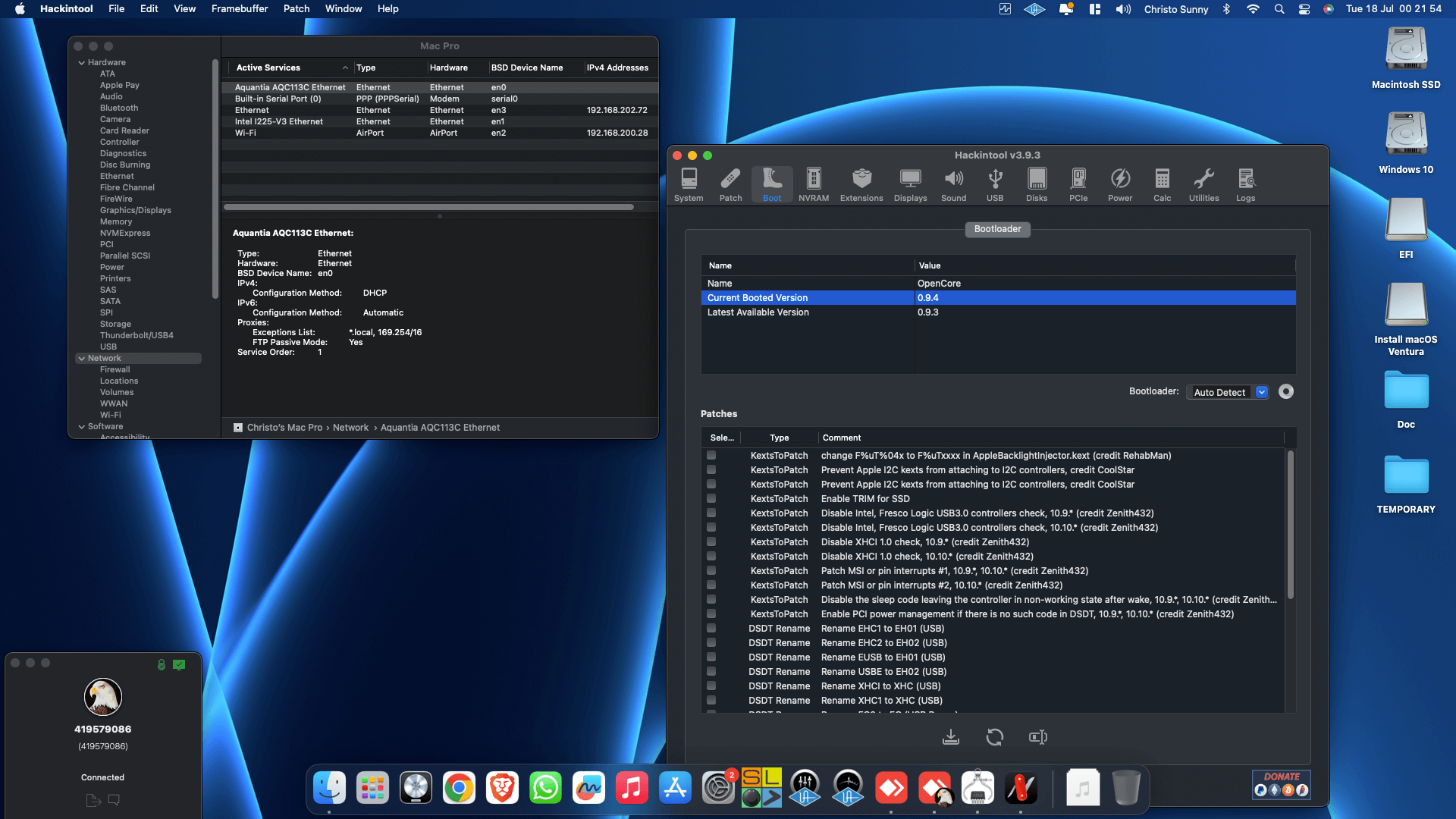Collapse the Hardware tree section
This screenshot has width=1456, height=819.
click(81, 63)
